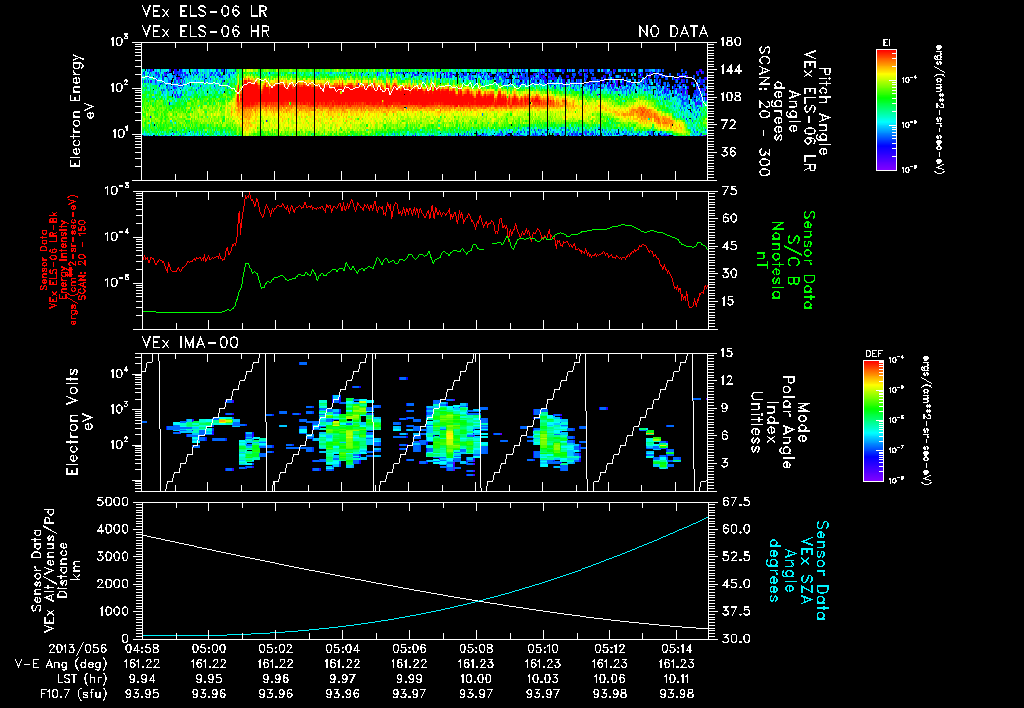Click the '05:14' time tick label
The width and height of the screenshot is (1024, 708).
coord(676,649)
